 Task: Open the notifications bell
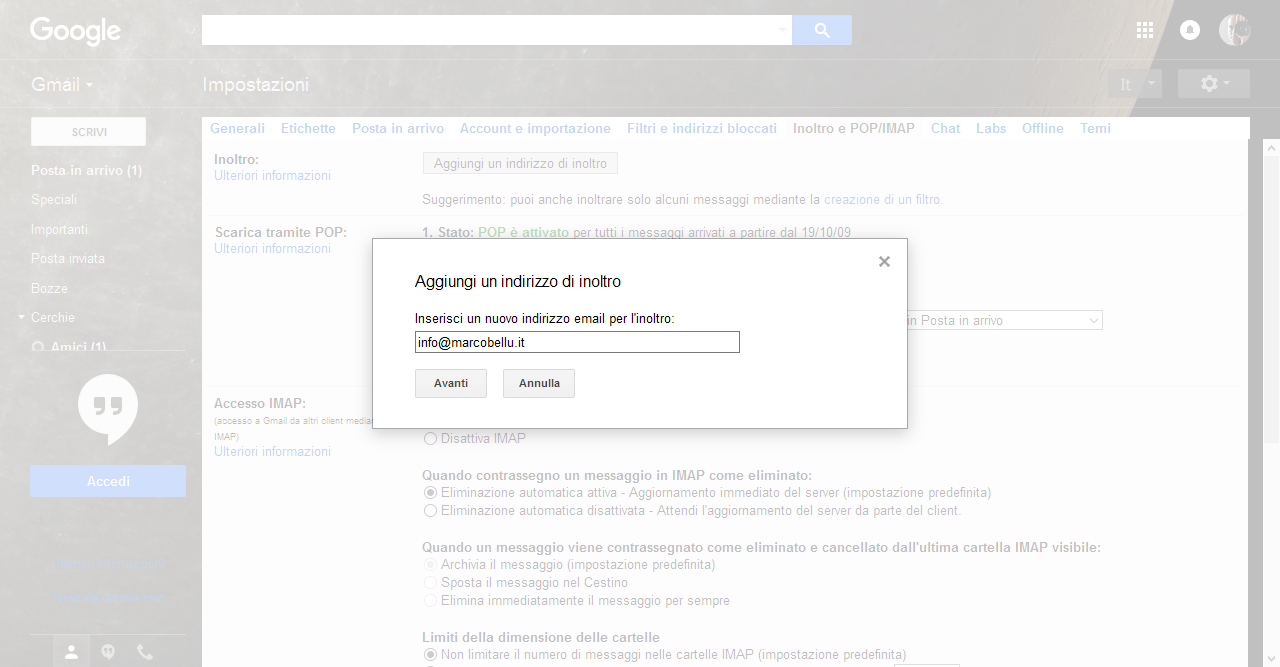1190,30
